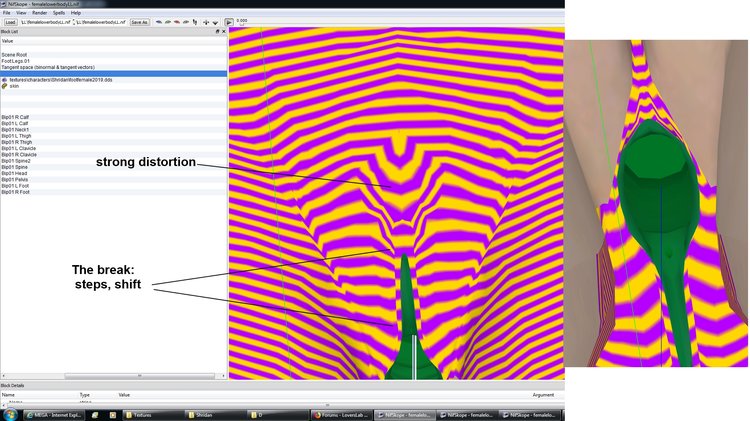
Task: Select the second gray view icon in toolbar
Action: (x=168, y=22)
